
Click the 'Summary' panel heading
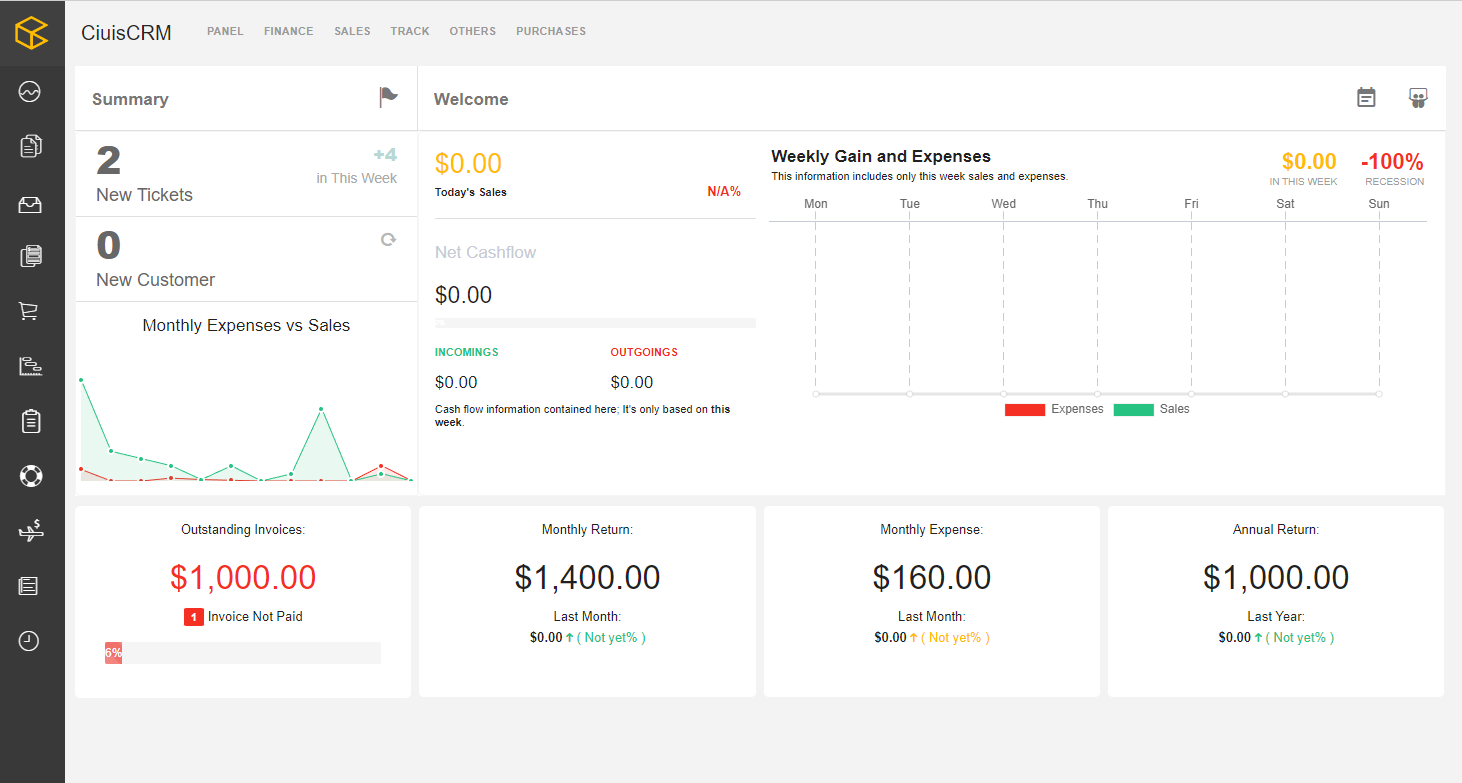pos(130,99)
